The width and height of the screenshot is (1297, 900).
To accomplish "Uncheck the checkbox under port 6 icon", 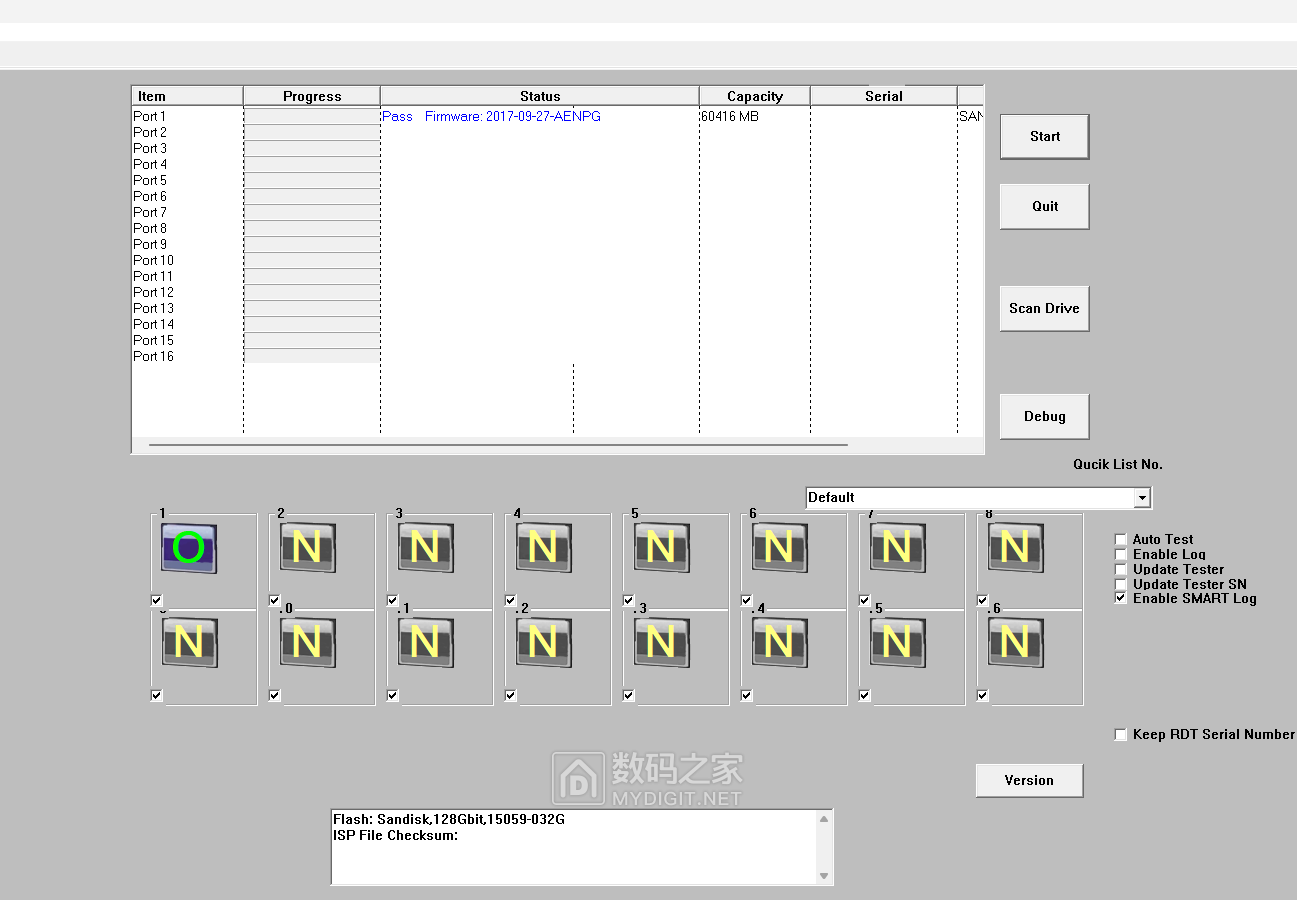I will click(747, 600).
